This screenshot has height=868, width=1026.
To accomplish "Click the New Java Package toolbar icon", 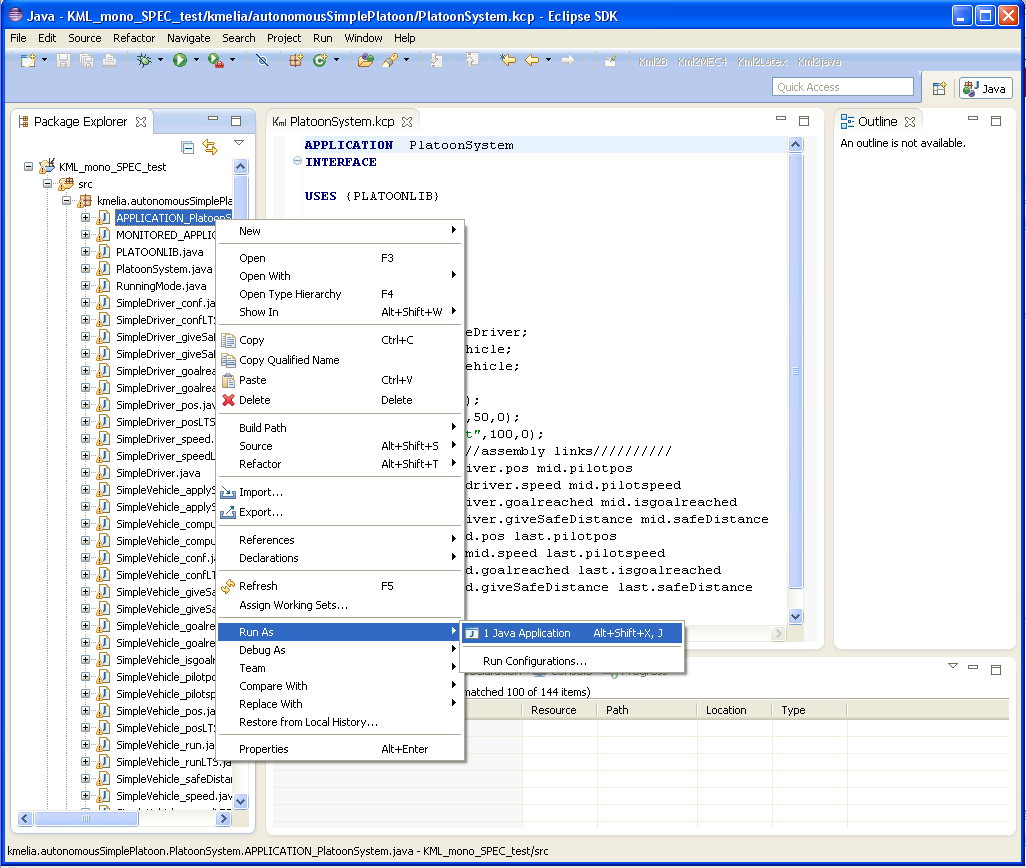I will point(295,61).
